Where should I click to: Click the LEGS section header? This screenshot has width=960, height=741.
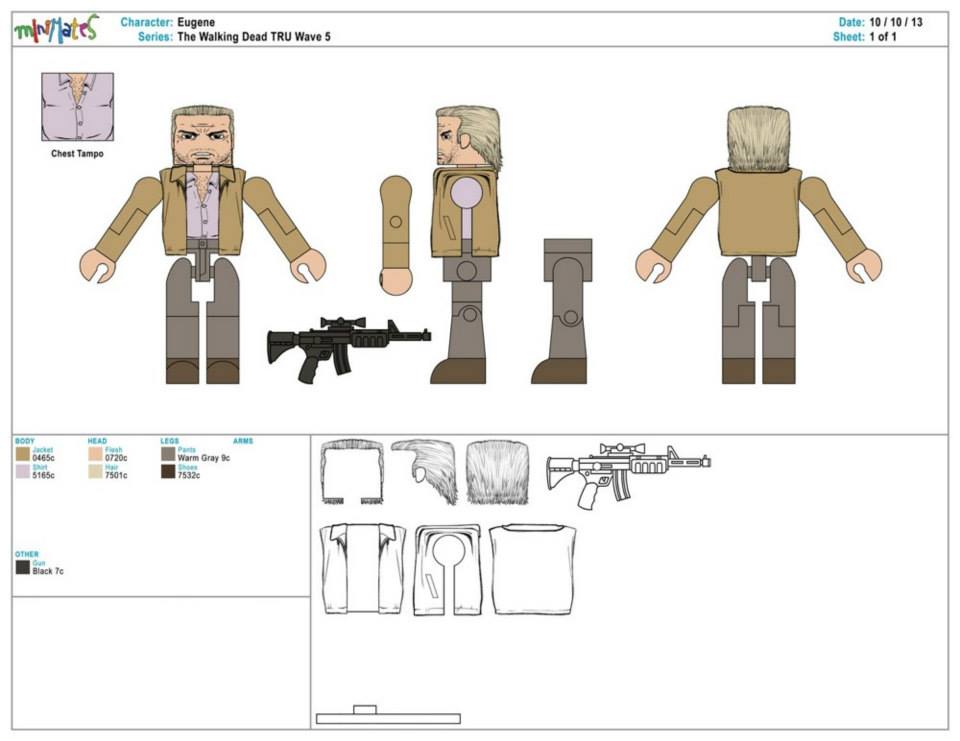(170, 441)
